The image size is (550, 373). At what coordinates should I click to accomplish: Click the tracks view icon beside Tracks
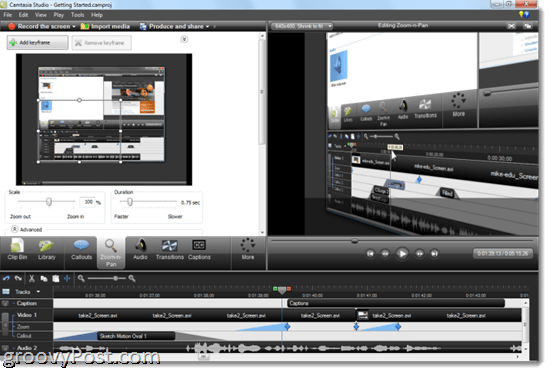6,292
